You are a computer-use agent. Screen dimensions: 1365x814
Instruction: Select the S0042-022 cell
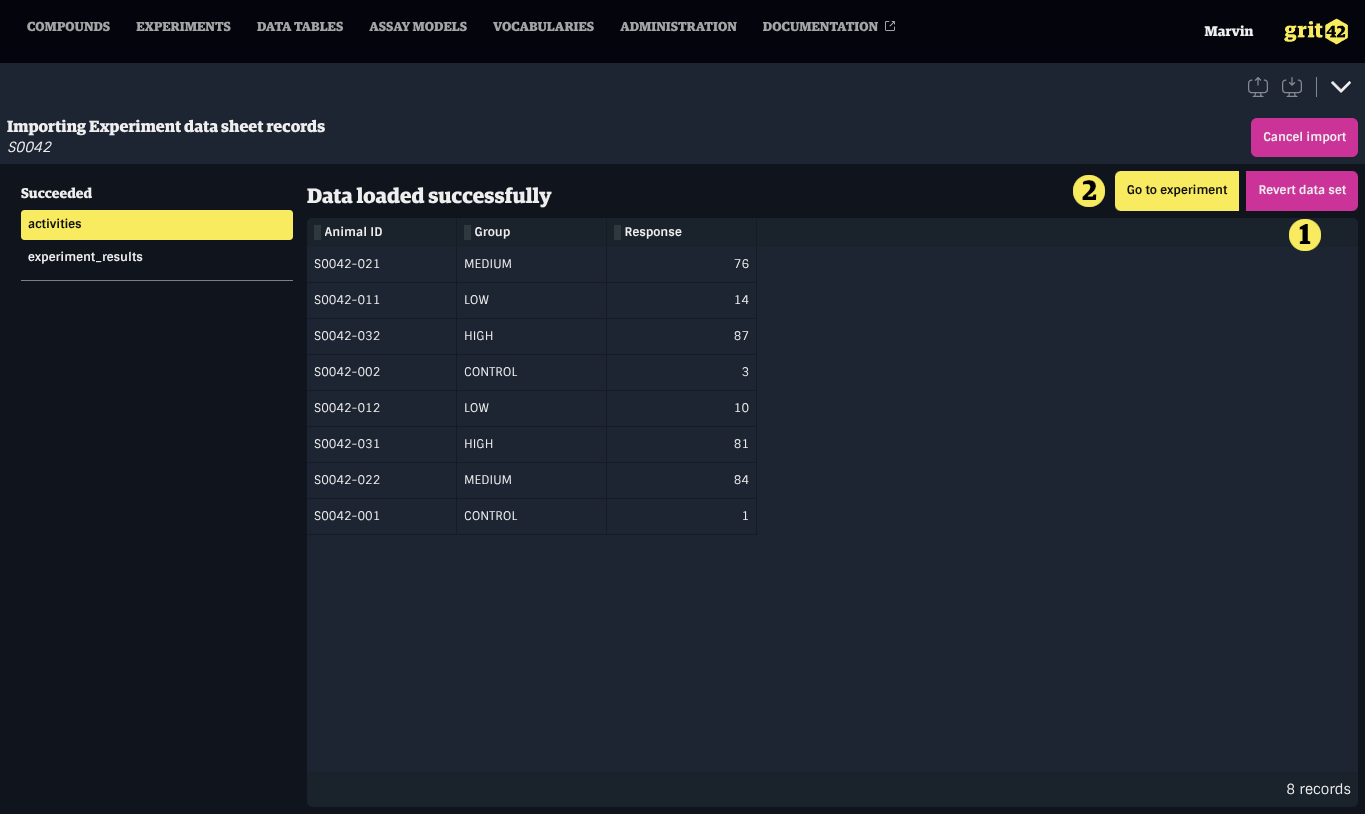pos(382,480)
